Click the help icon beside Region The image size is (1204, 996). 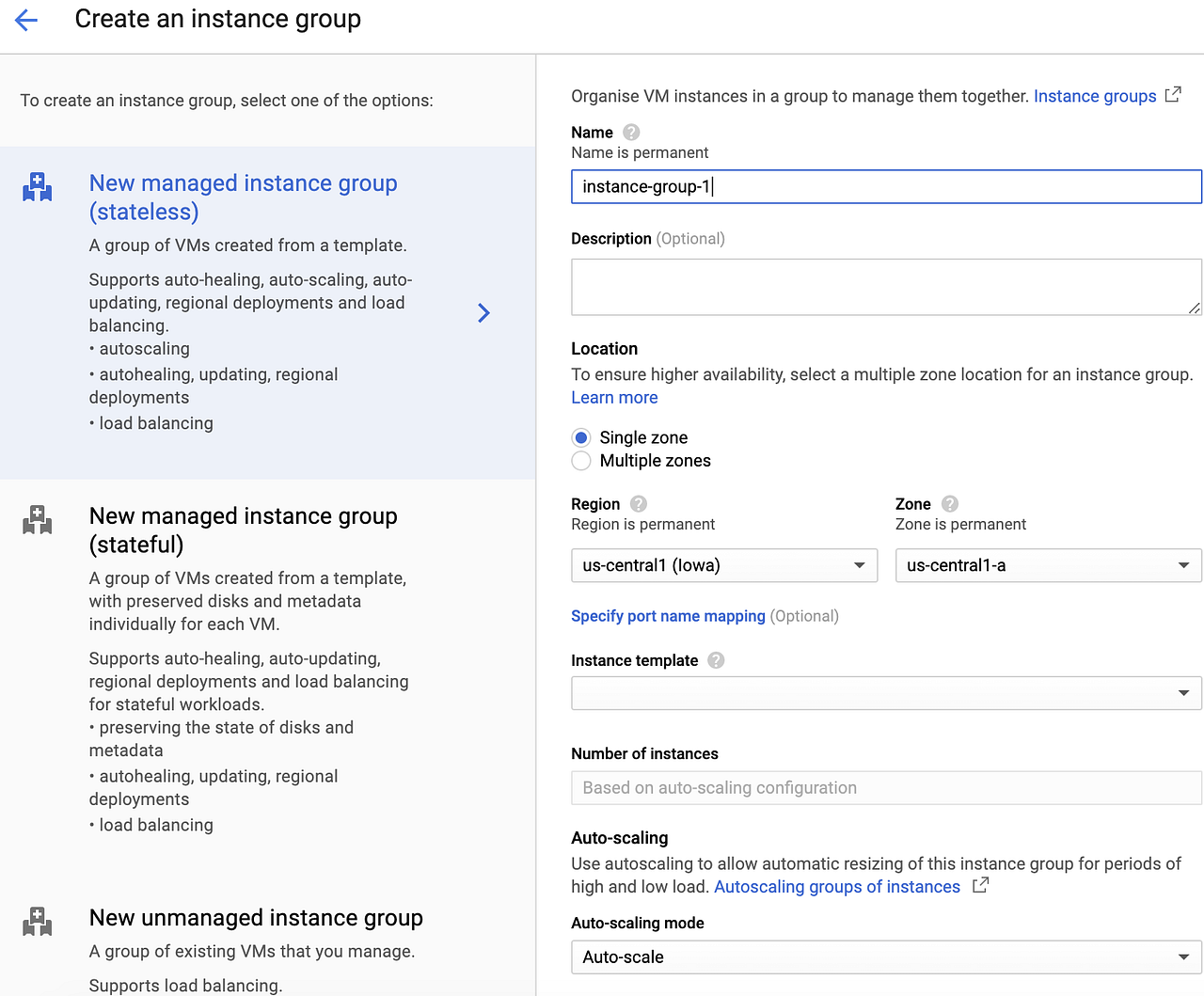pyautogui.click(x=639, y=504)
